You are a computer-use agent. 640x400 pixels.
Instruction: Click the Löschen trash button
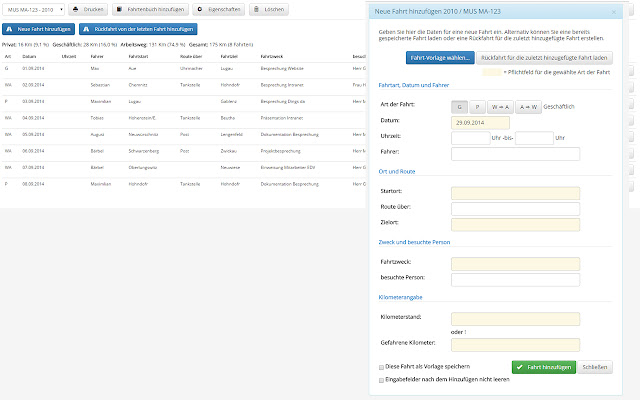click(269, 9)
